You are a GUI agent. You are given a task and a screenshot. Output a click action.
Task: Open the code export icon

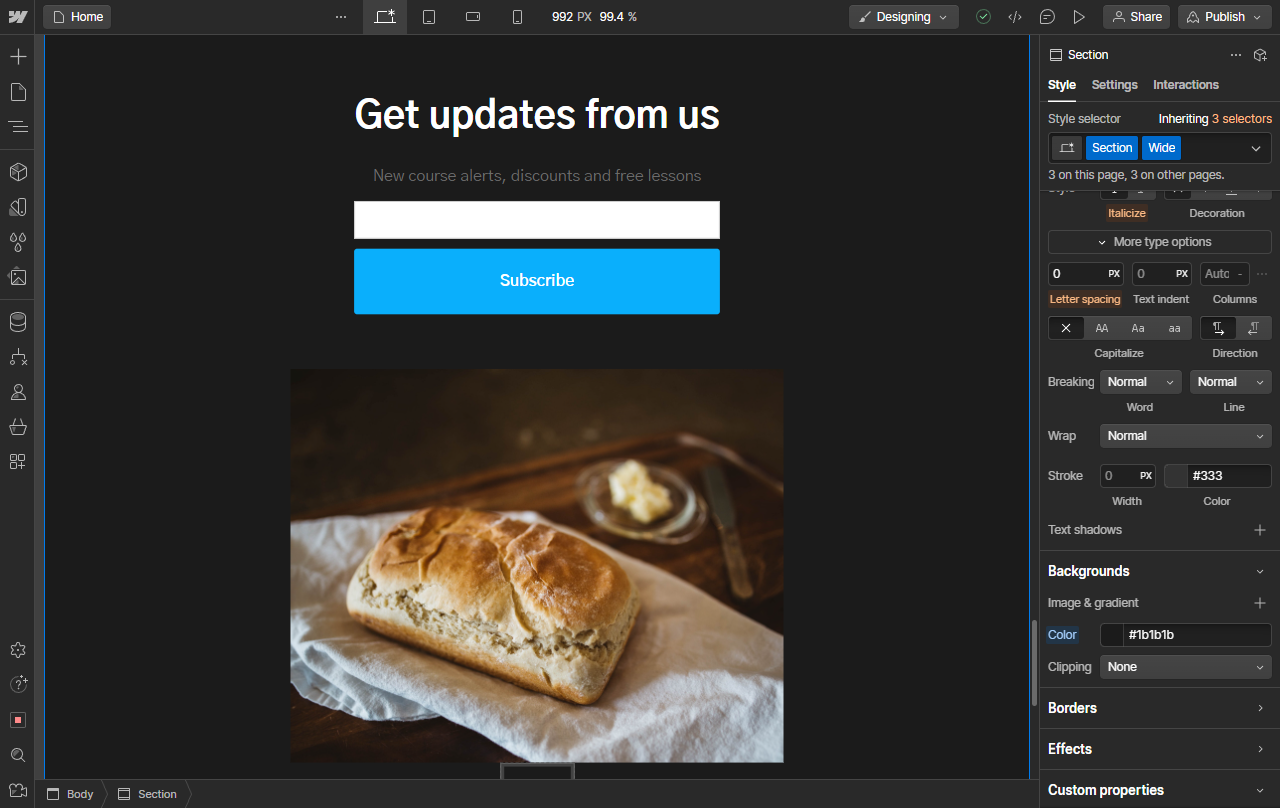(x=1015, y=17)
